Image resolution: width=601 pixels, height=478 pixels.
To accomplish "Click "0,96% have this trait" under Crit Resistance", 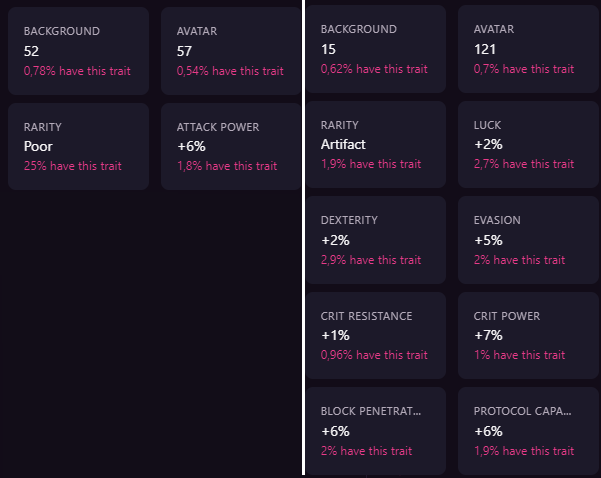I will click(374, 355).
